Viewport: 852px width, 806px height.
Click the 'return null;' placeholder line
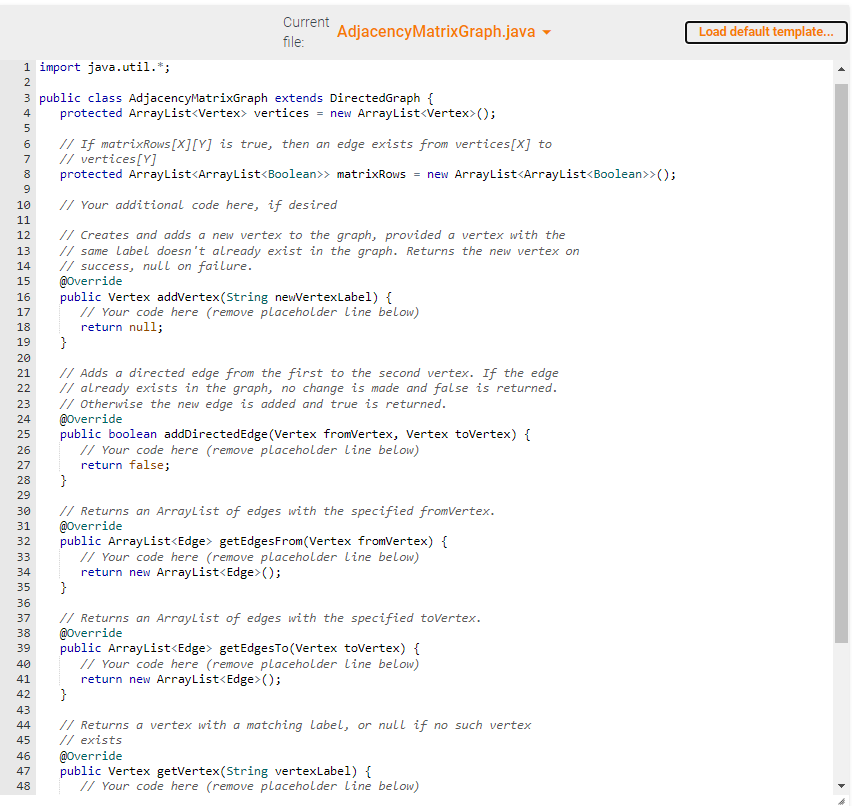[x=122, y=327]
